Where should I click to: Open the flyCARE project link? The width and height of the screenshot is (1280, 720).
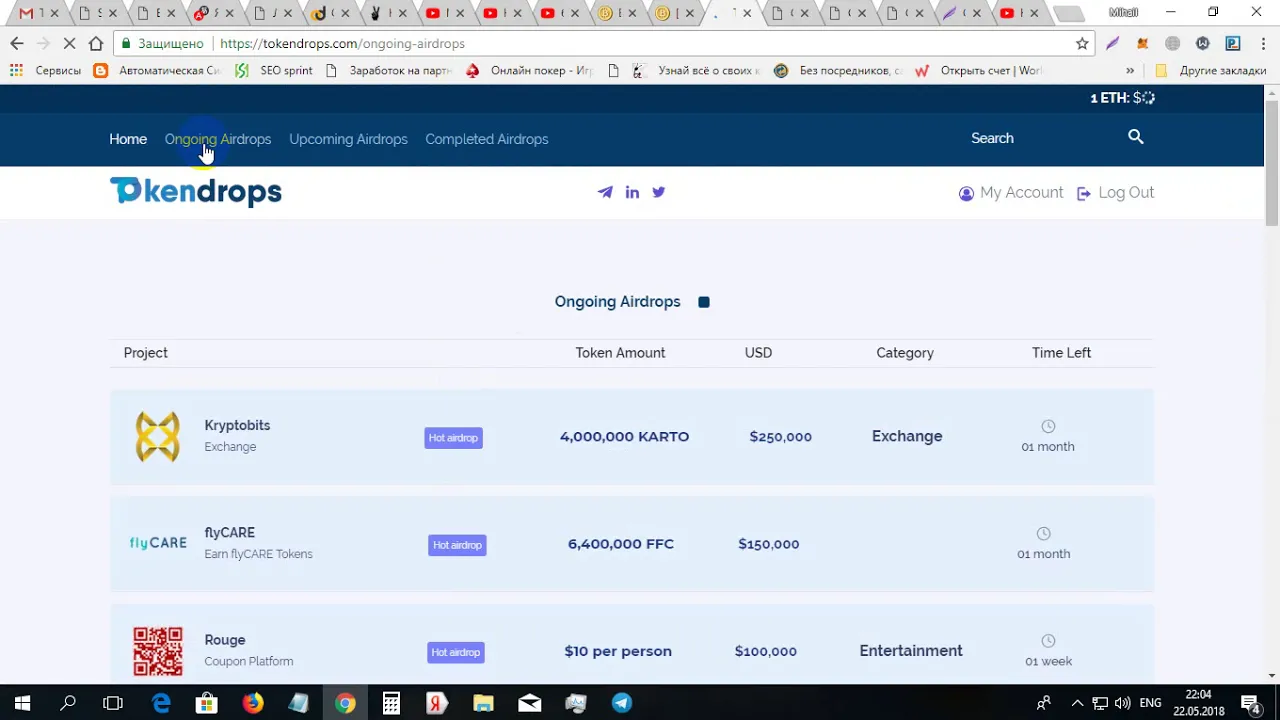[230, 532]
